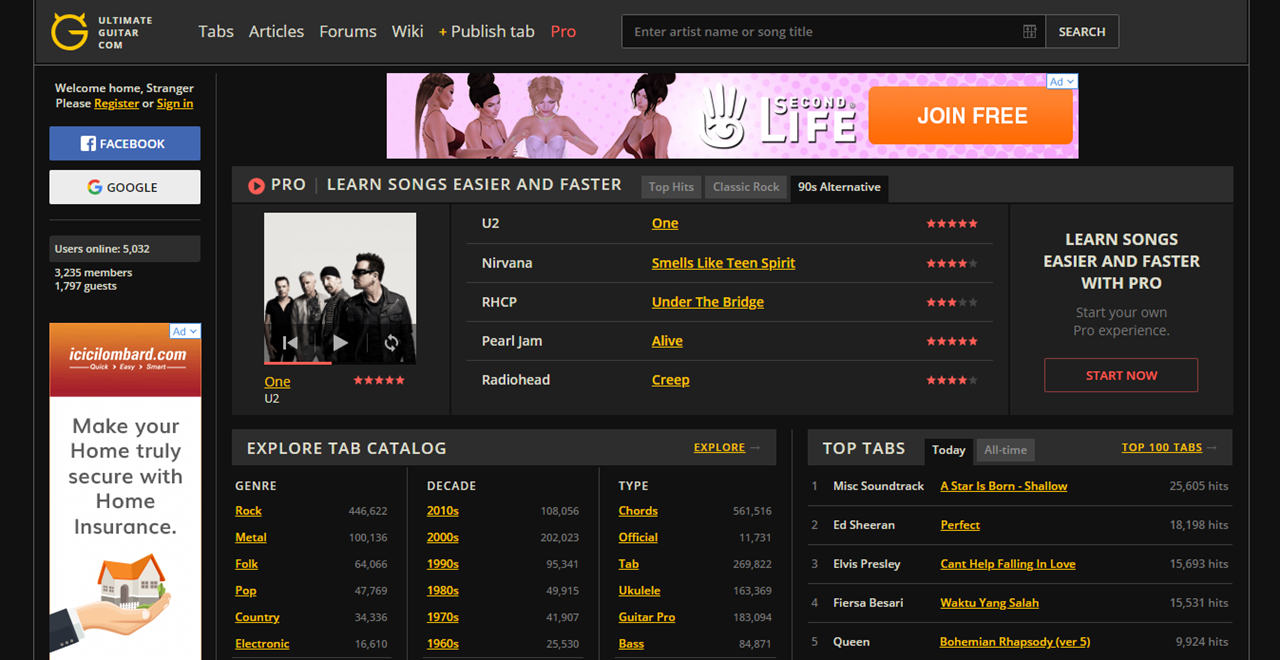Open the Pro navigation item
Image resolution: width=1280 pixels, height=660 pixels.
[563, 32]
